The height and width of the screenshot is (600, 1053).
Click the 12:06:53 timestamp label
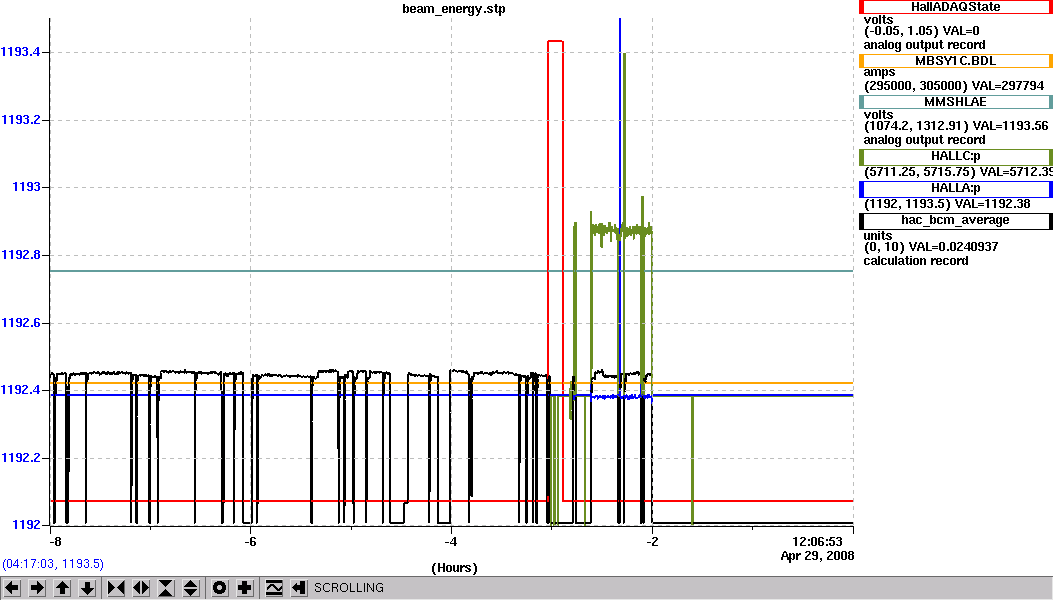pyautogui.click(x=817, y=542)
